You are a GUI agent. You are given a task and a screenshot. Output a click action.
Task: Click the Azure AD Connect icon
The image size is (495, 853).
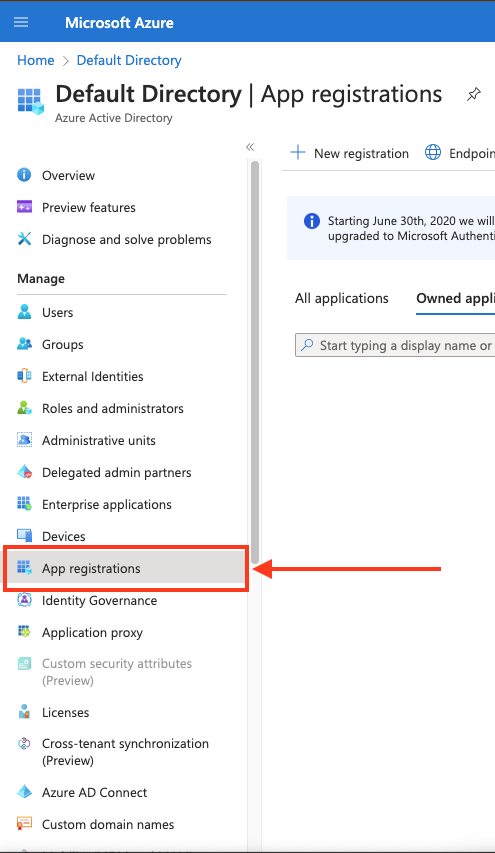click(x=24, y=792)
